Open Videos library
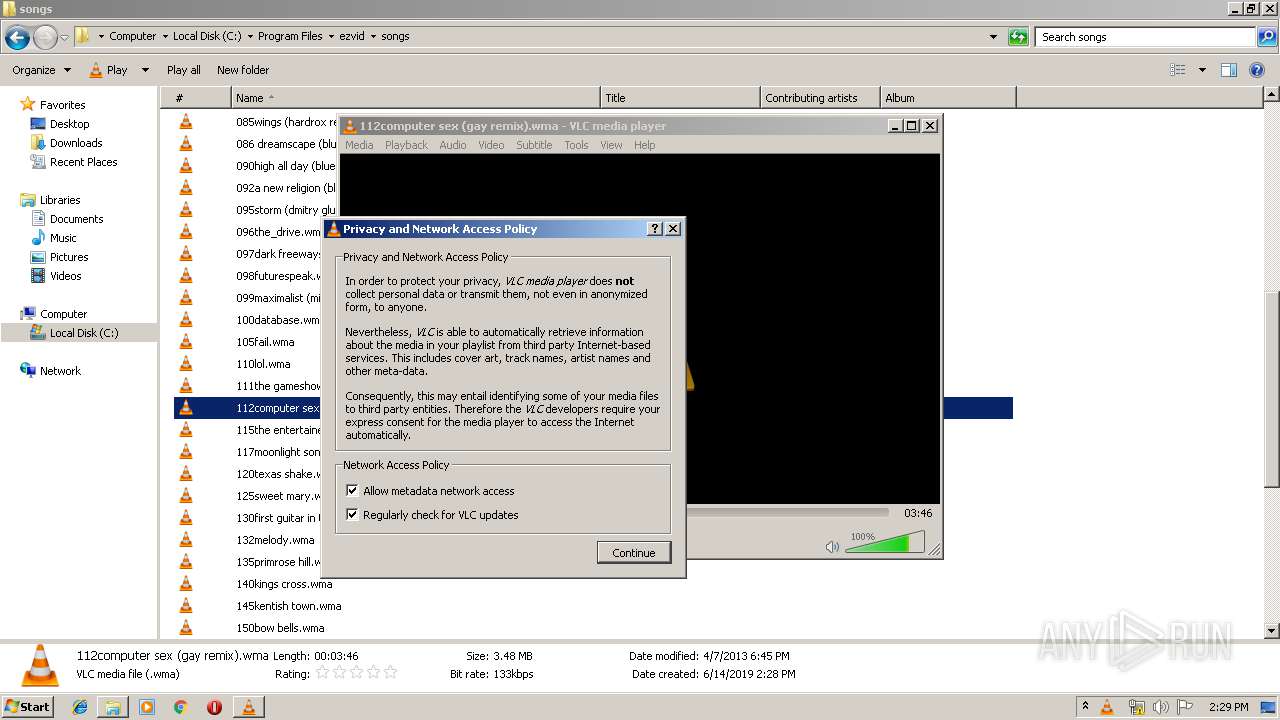This screenshot has width=1280, height=720. tap(65, 276)
